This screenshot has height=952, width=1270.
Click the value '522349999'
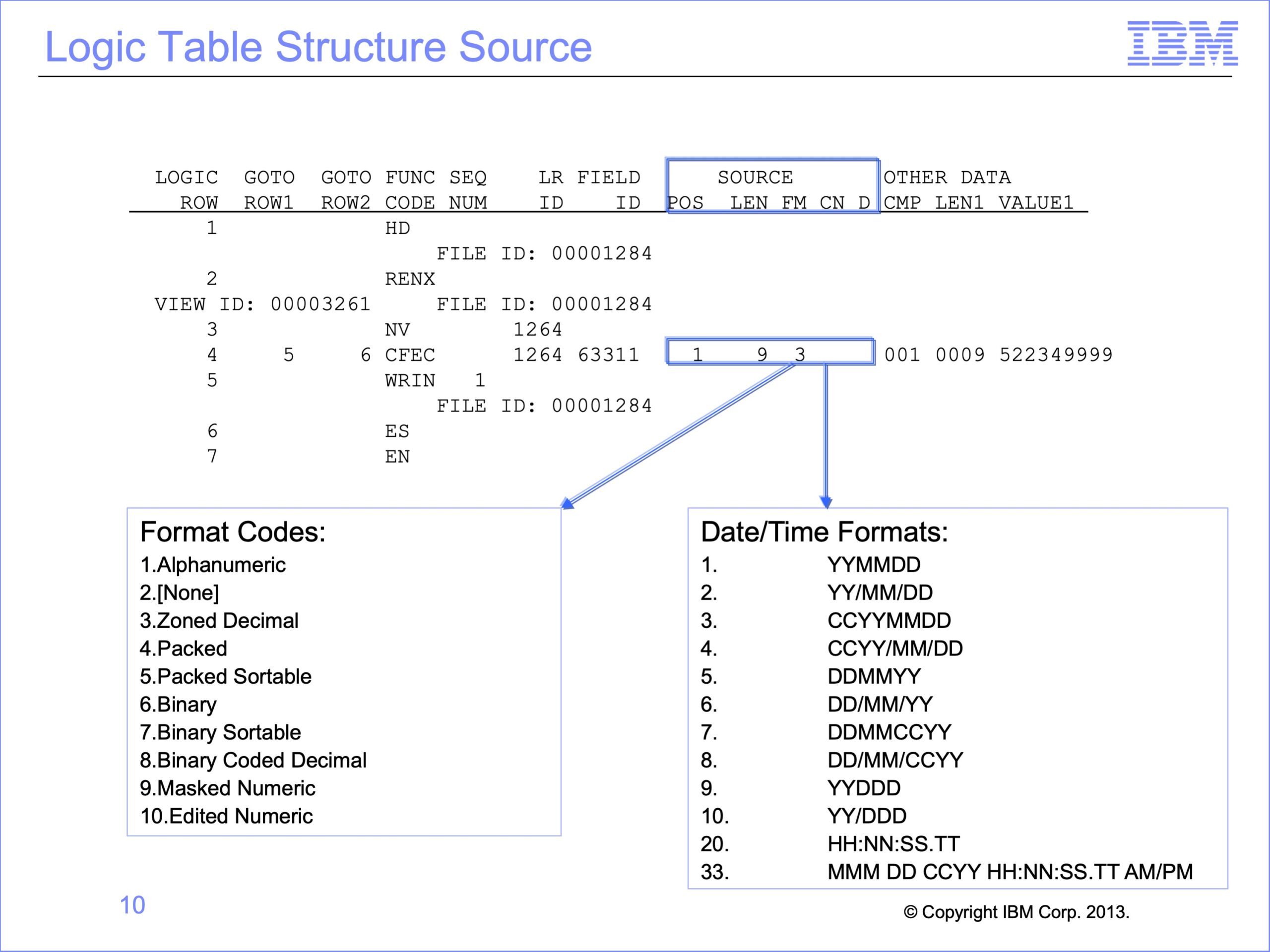point(1056,355)
